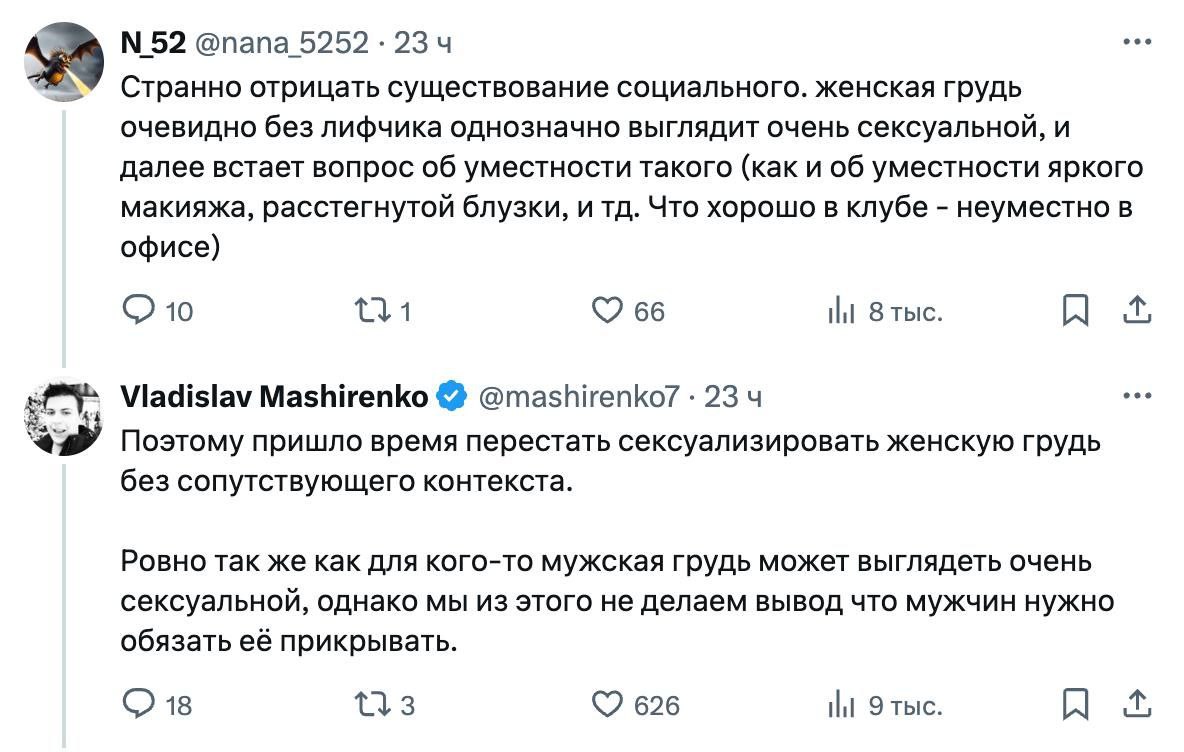Open more options for N_52's tweet
The height and width of the screenshot is (752, 1184).
pyautogui.click(x=1137, y=43)
